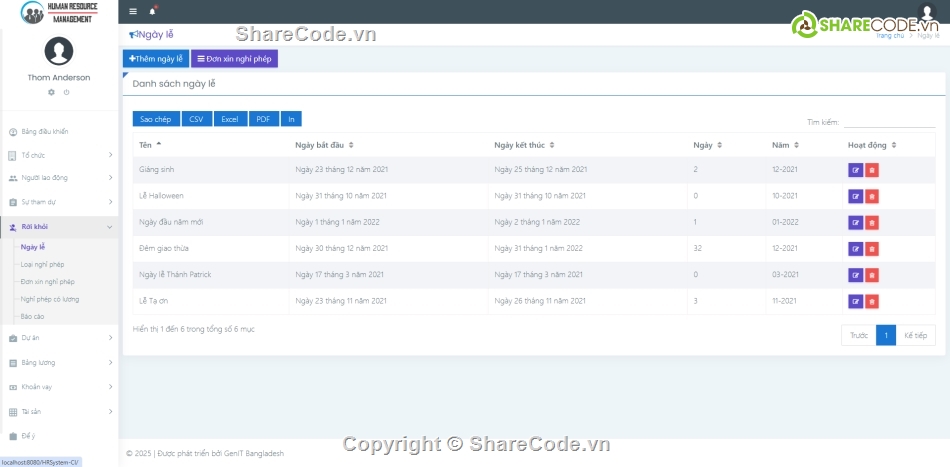Export the table to Excel
The height and width of the screenshot is (467, 950).
(230, 119)
